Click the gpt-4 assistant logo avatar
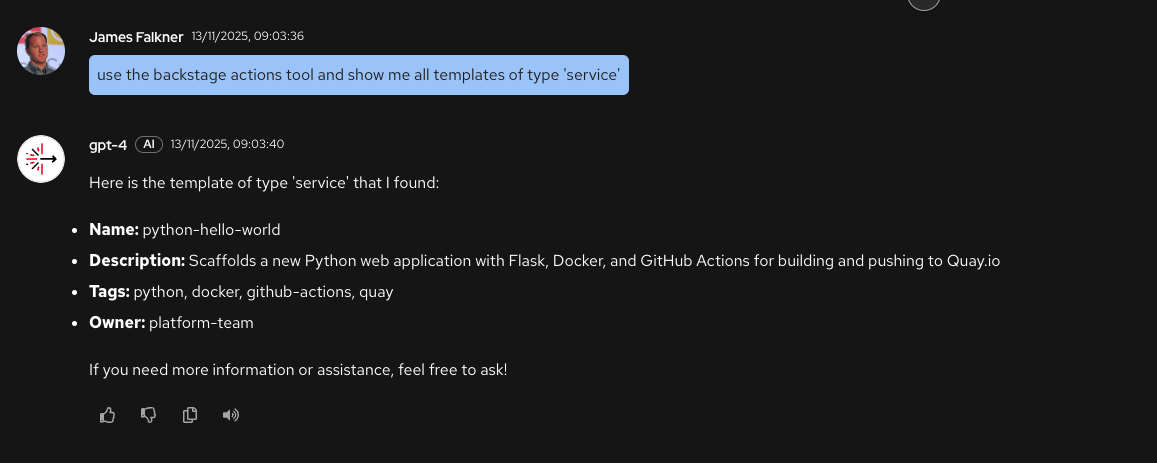The width and height of the screenshot is (1157, 463). click(41, 158)
